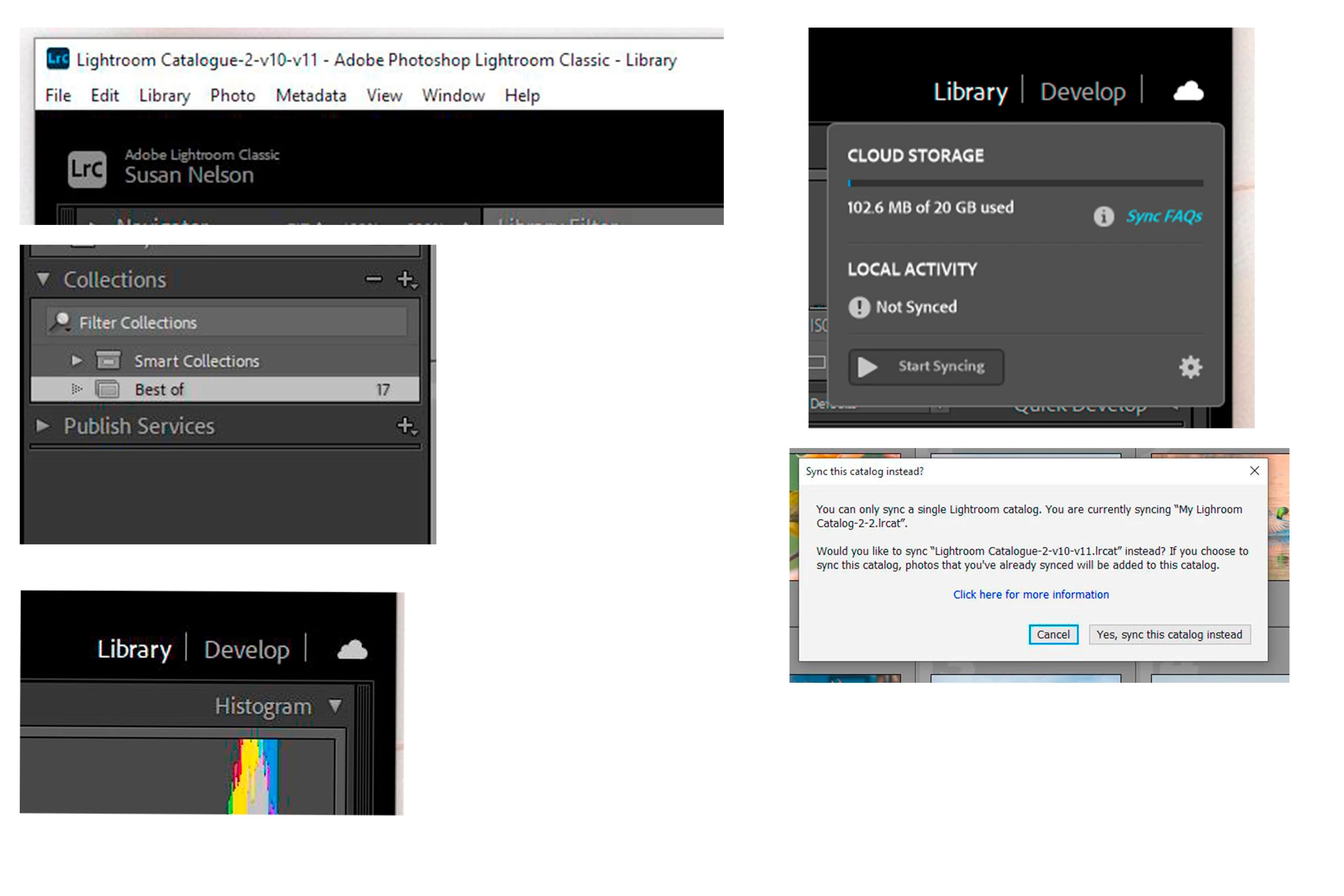
Task: Click the cloud icon above the Histogram panel
Action: click(352, 649)
